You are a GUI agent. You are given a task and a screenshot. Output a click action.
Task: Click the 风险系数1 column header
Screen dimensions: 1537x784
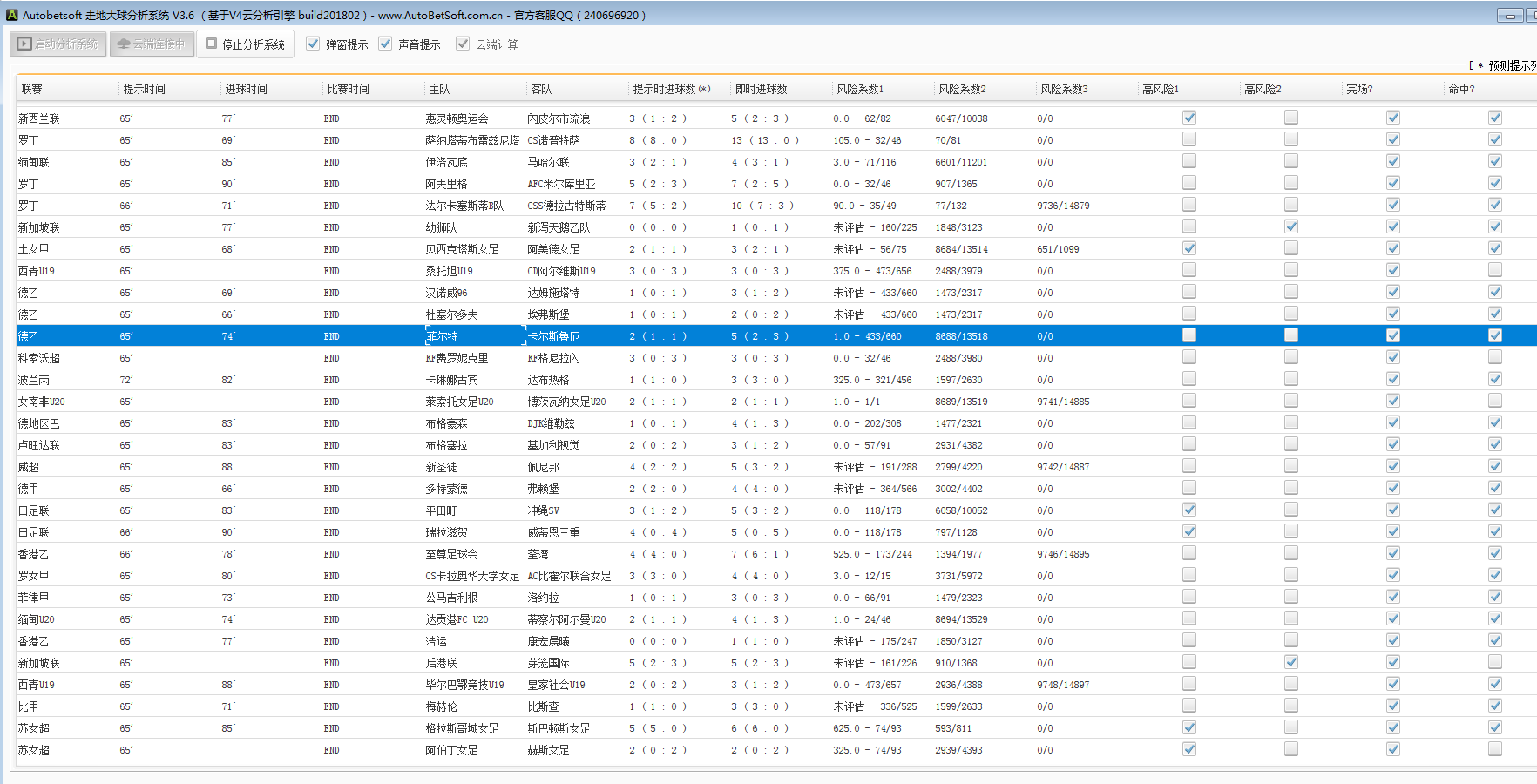[x=860, y=89]
